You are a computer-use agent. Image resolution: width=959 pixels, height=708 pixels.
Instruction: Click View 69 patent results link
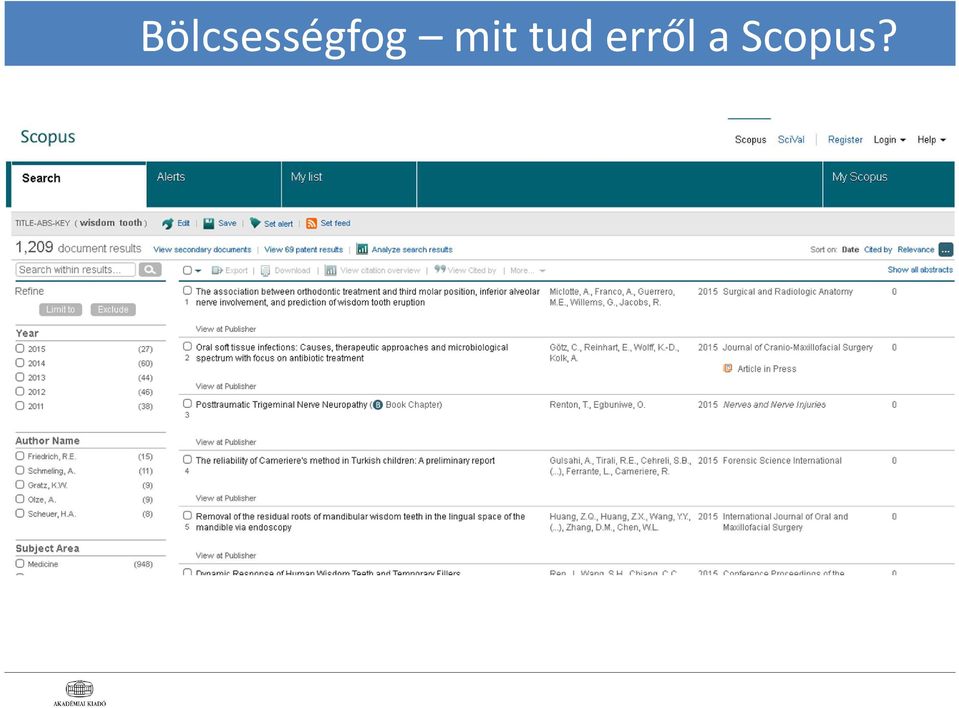click(x=303, y=249)
